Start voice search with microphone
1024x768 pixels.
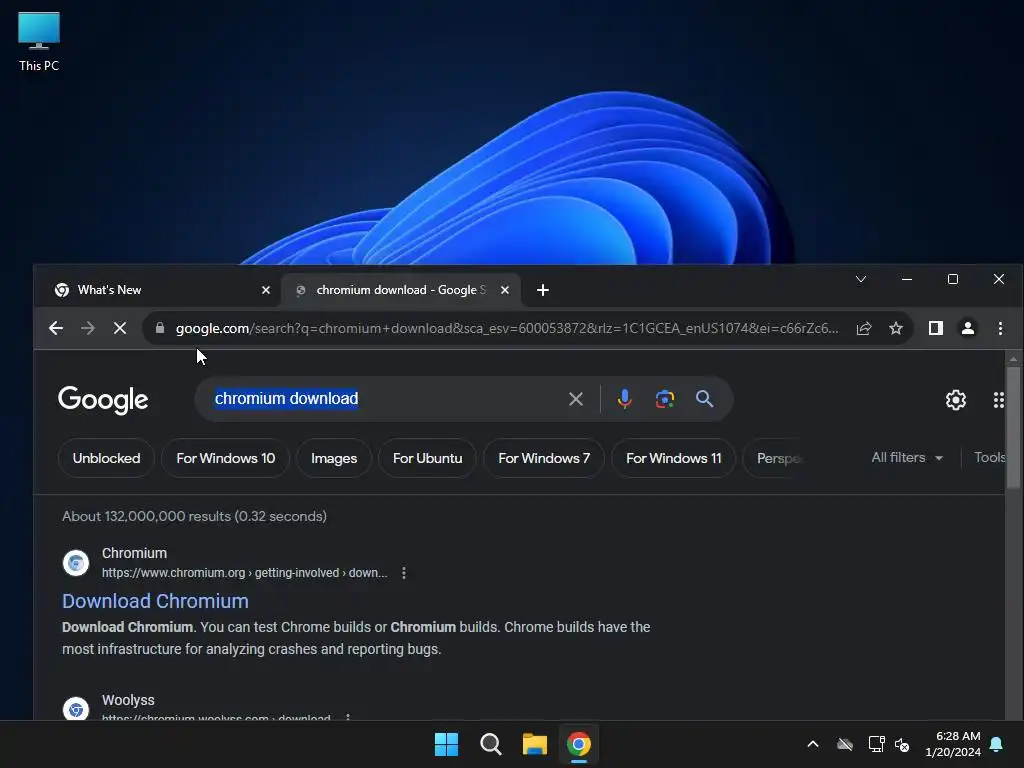coord(624,399)
